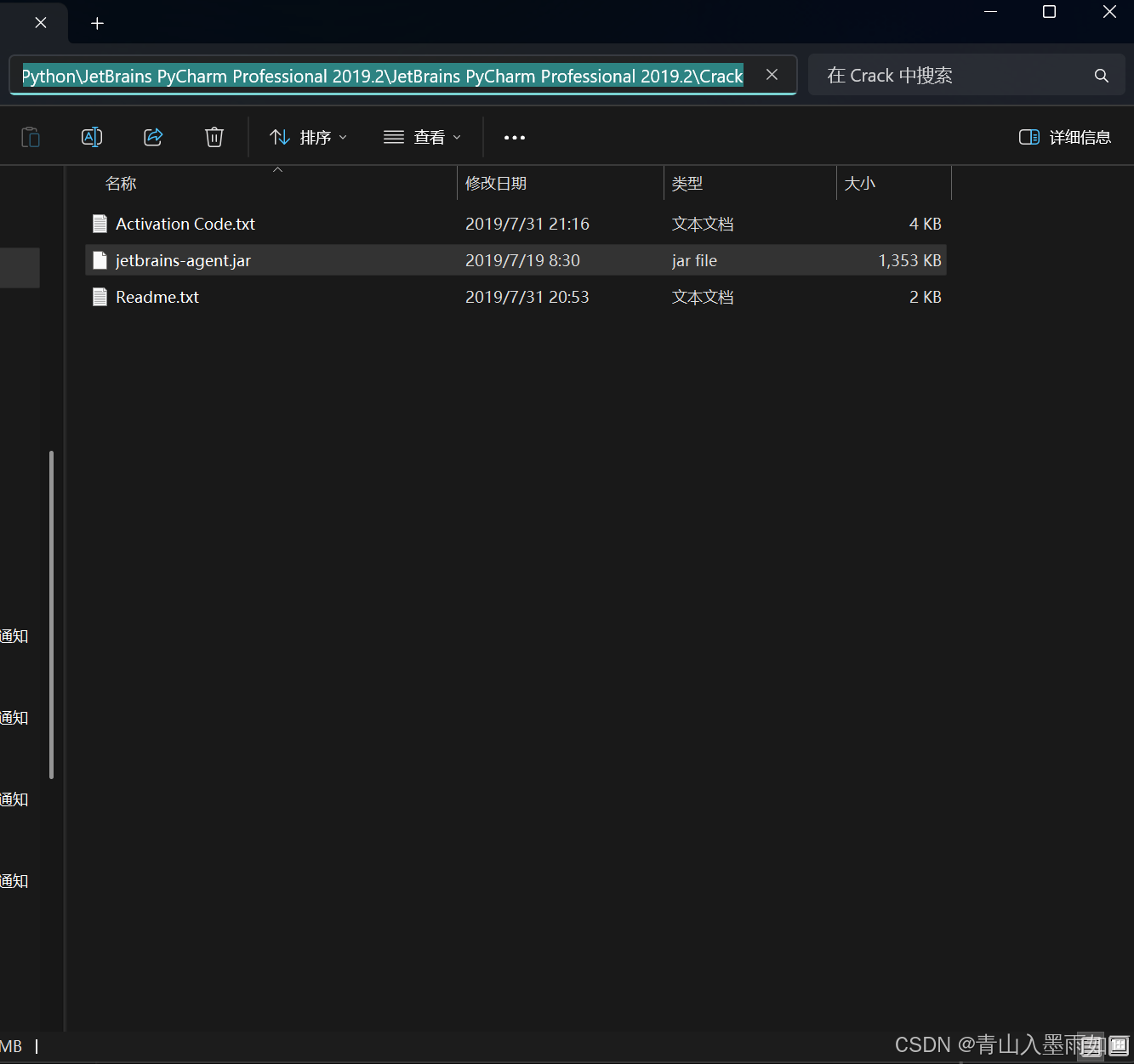Click the 4 KB size cell
Viewport: 1134px width, 1064px height.
coord(926,224)
